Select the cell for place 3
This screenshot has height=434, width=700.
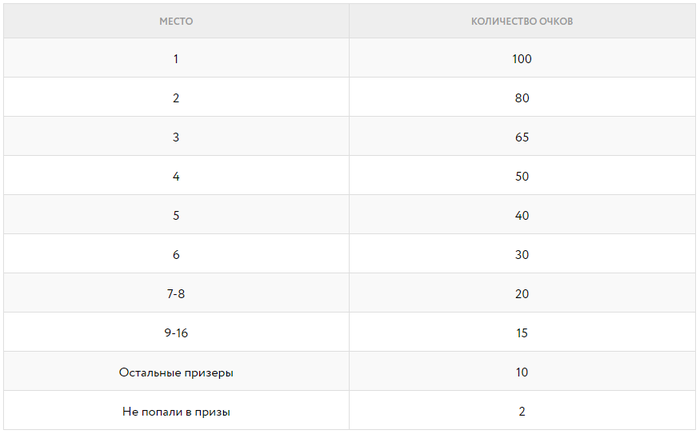point(176,137)
